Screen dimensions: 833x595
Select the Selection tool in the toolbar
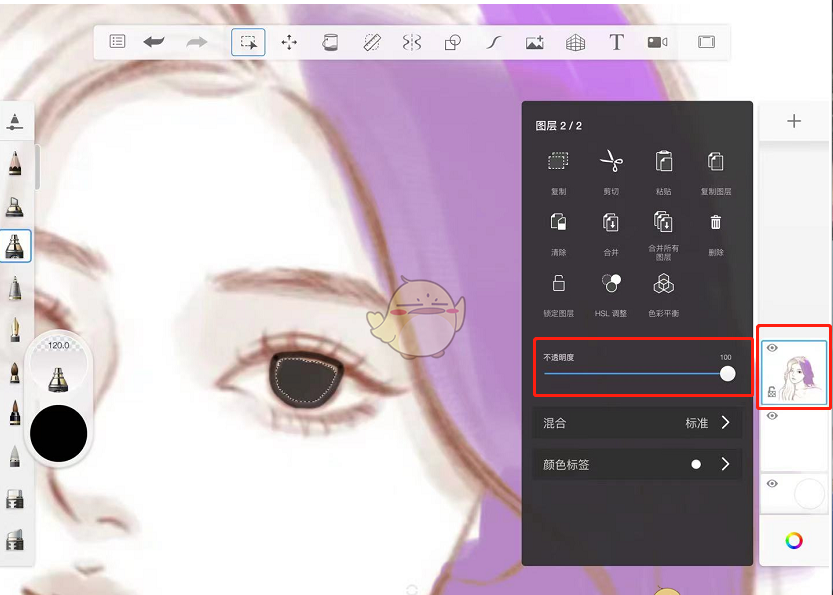click(248, 42)
